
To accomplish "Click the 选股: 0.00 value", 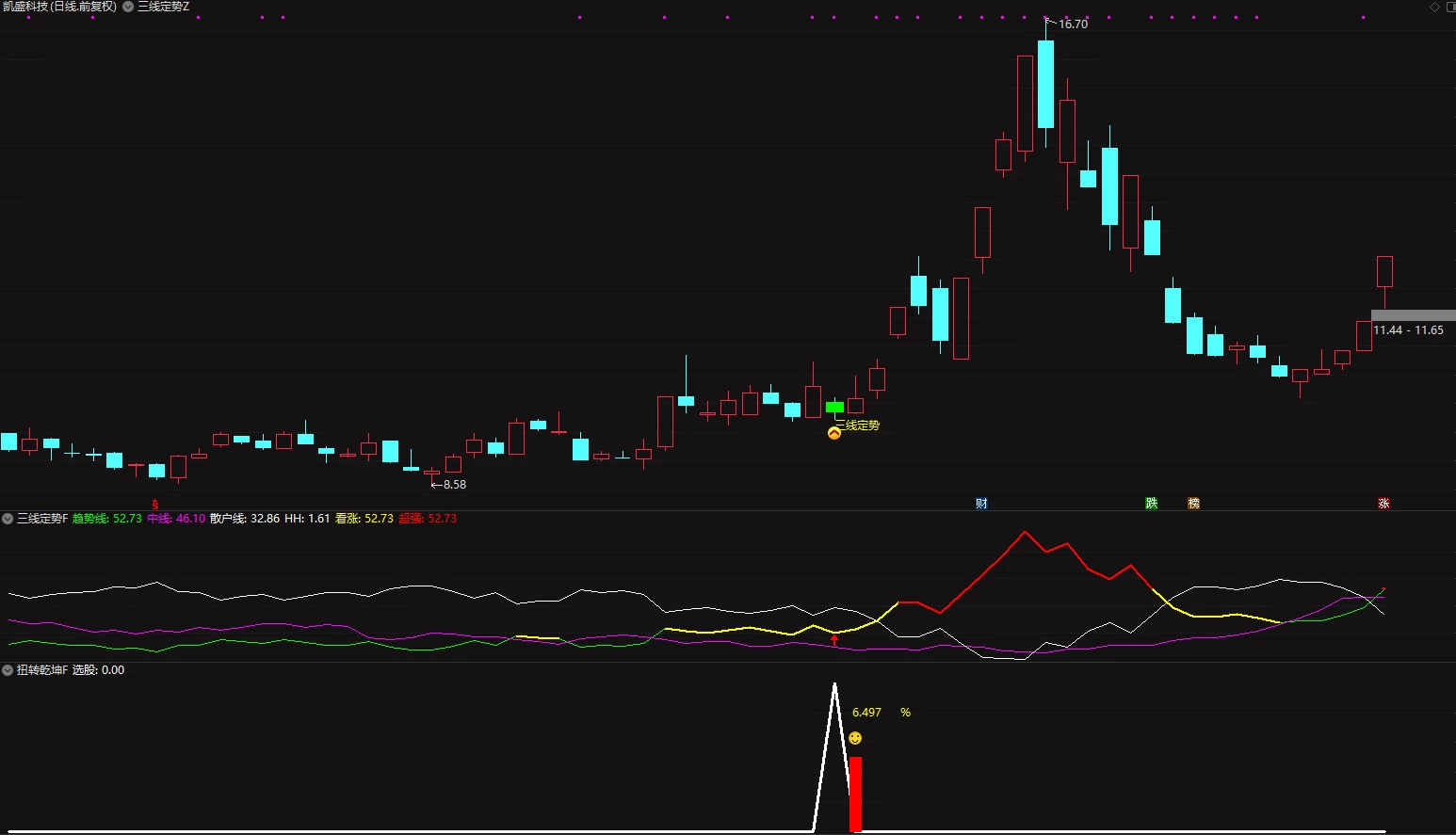I will click(x=98, y=670).
